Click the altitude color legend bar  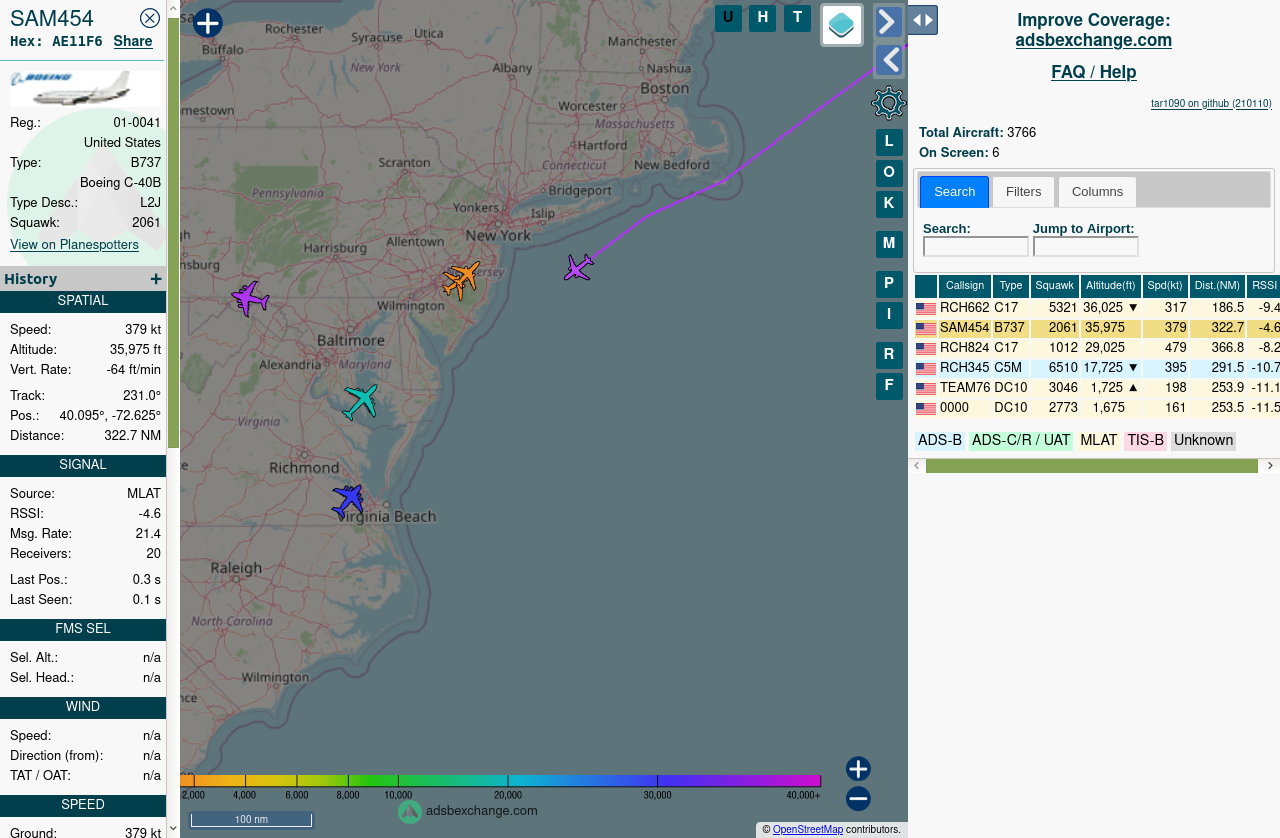pos(500,780)
